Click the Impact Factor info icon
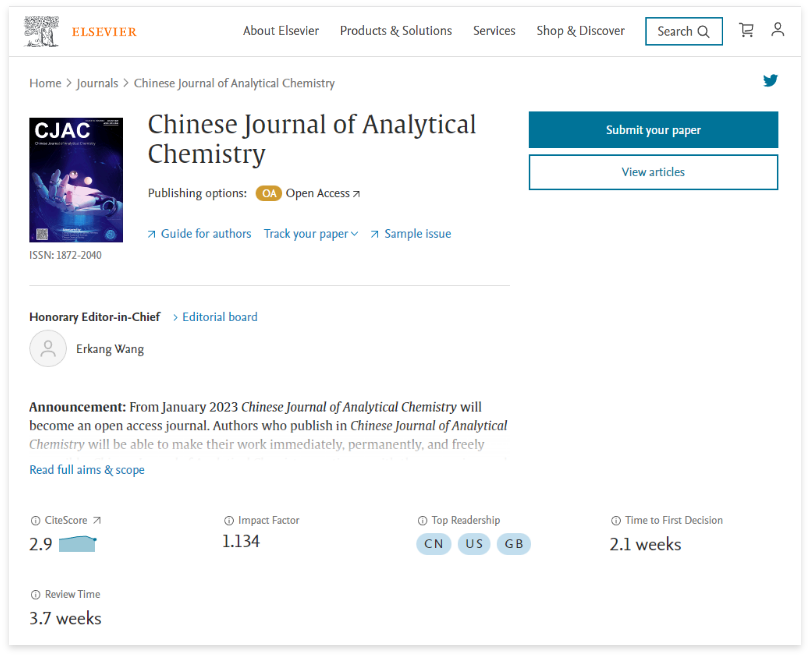This screenshot has height=657, width=810. (229, 521)
